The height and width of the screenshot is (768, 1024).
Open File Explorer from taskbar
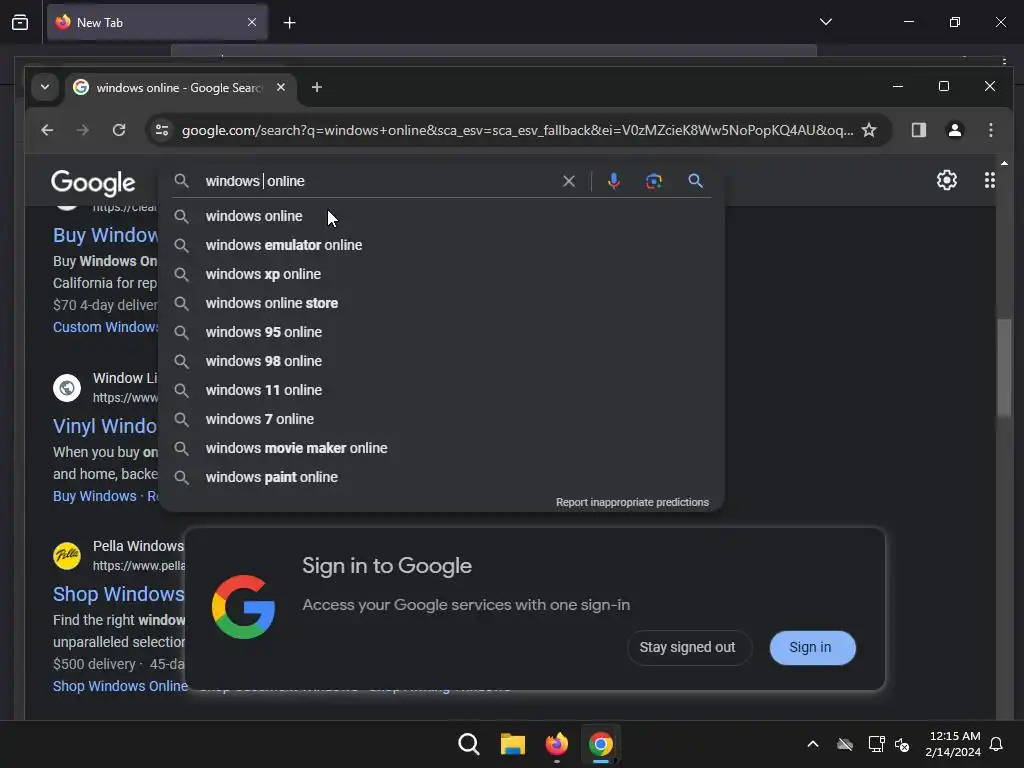coord(513,744)
